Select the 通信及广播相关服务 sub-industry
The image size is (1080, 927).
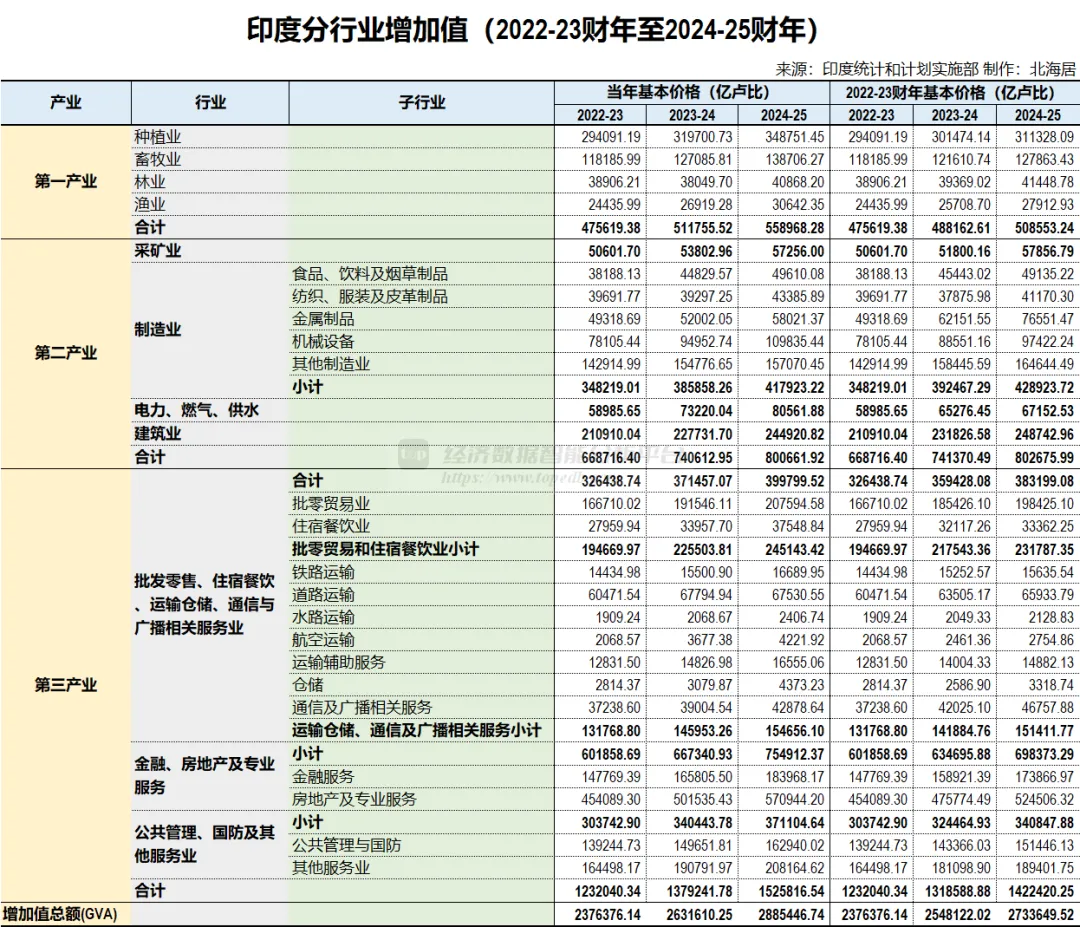click(x=362, y=708)
